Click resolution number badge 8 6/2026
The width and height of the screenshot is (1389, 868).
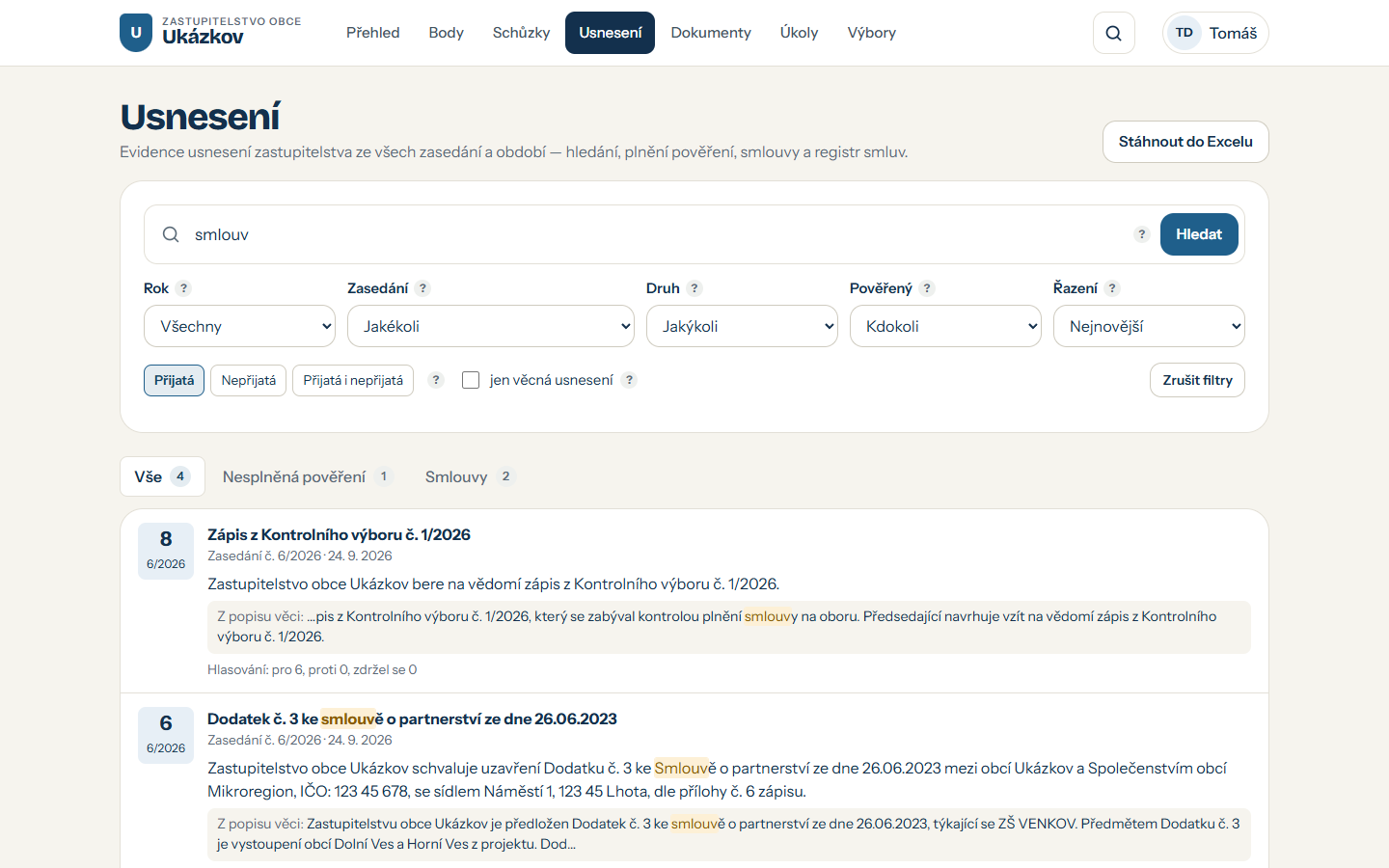pos(166,551)
